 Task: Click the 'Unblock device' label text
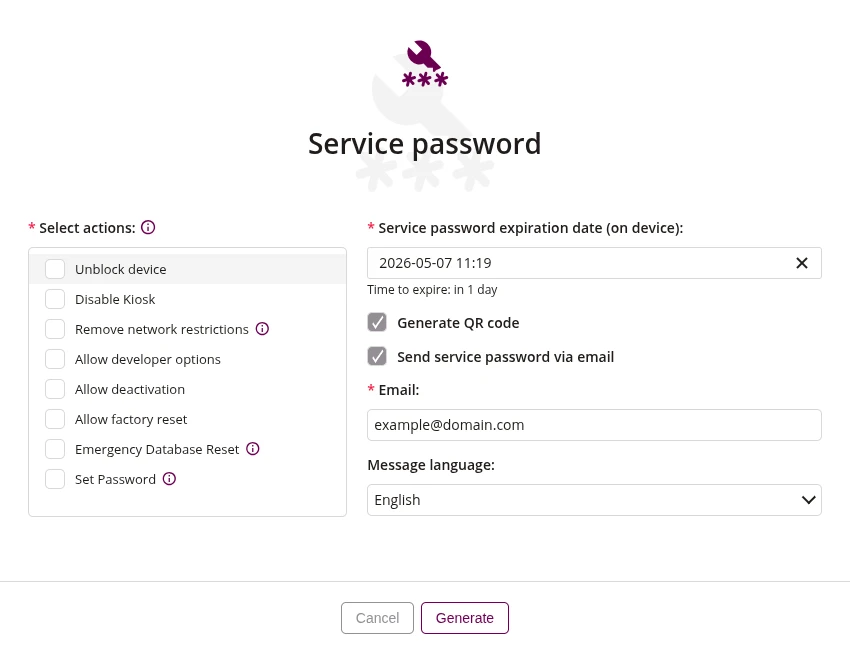click(x=120, y=269)
